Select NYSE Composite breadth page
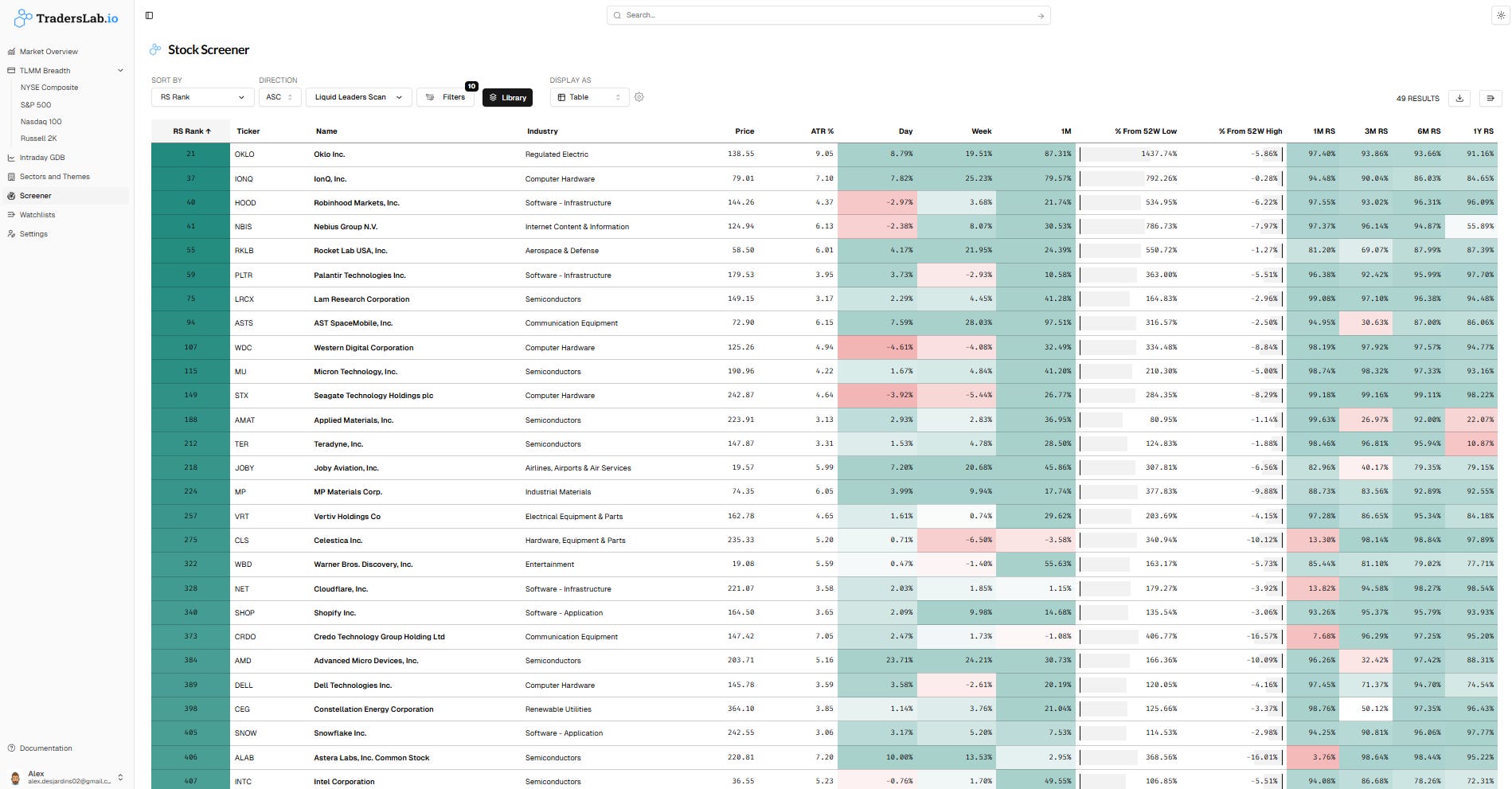Image resolution: width=1512 pixels, height=789 pixels. [x=49, y=88]
